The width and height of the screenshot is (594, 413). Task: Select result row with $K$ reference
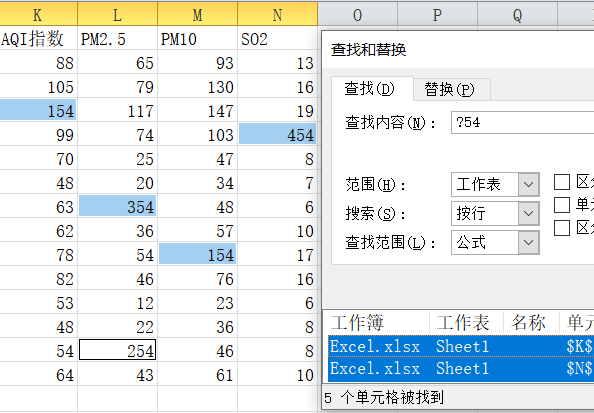pos(461,347)
